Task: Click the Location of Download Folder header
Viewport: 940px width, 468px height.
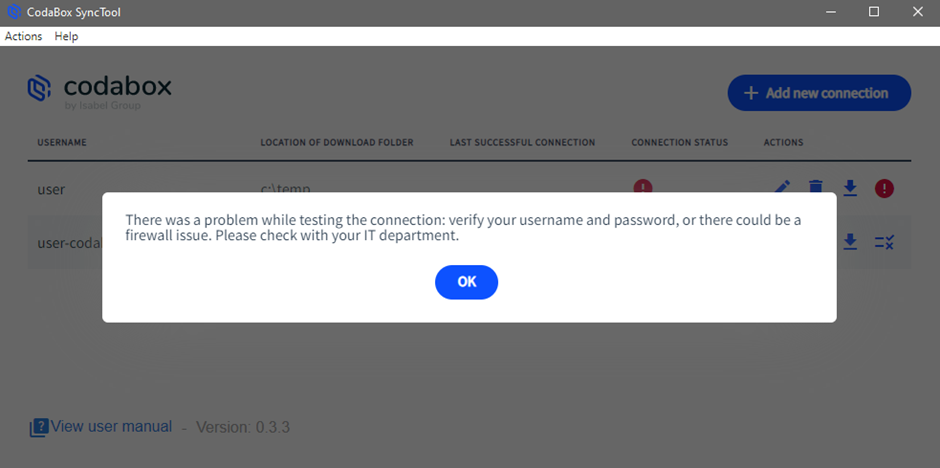Action: pyautogui.click(x=337, y=143)
